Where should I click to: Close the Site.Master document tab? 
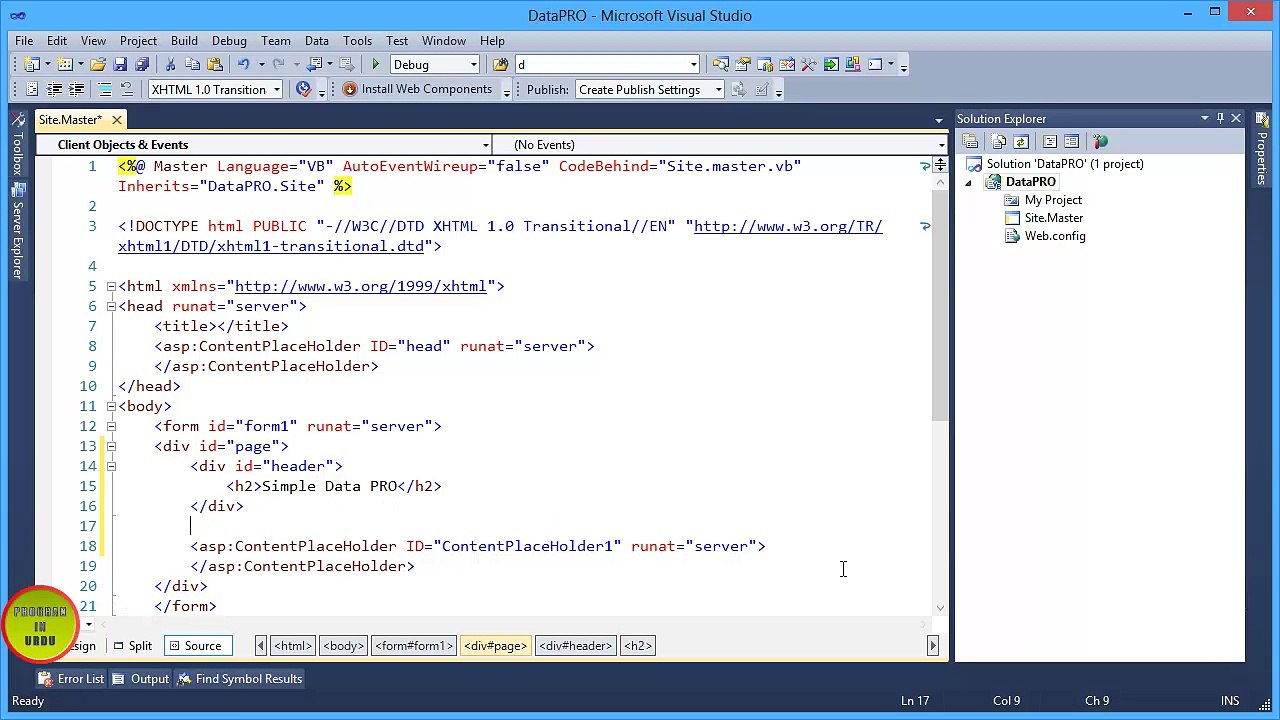coord(116,120)
